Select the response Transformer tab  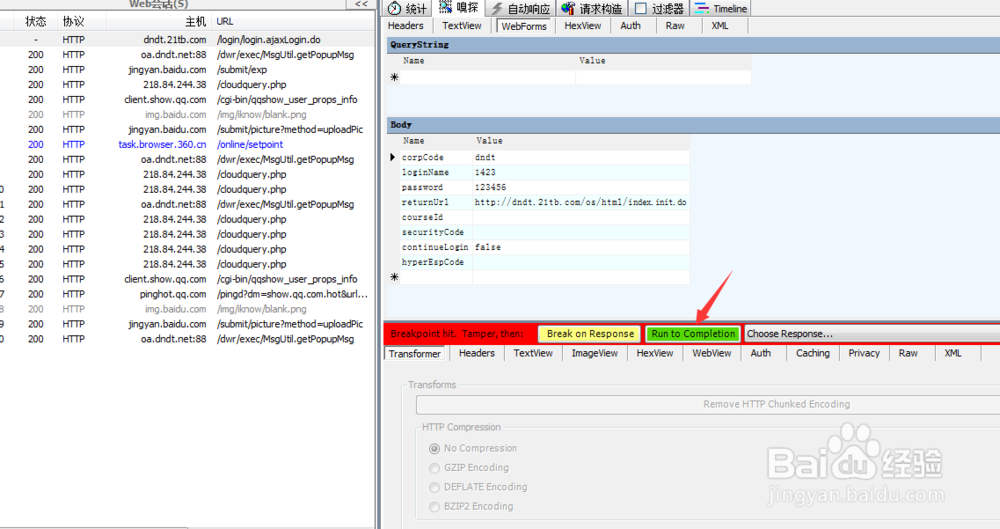pos(415,354)
